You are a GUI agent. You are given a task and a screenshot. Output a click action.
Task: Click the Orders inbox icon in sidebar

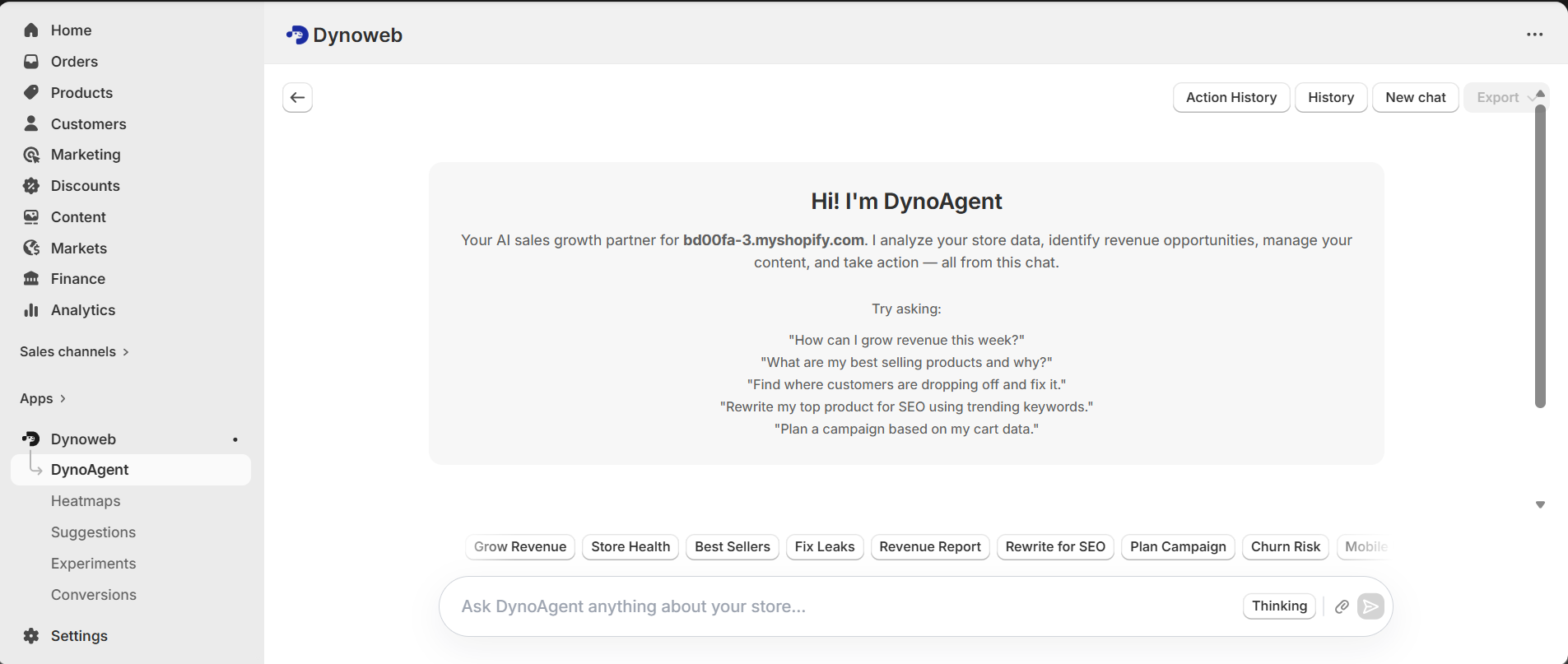tap(31, 62)
